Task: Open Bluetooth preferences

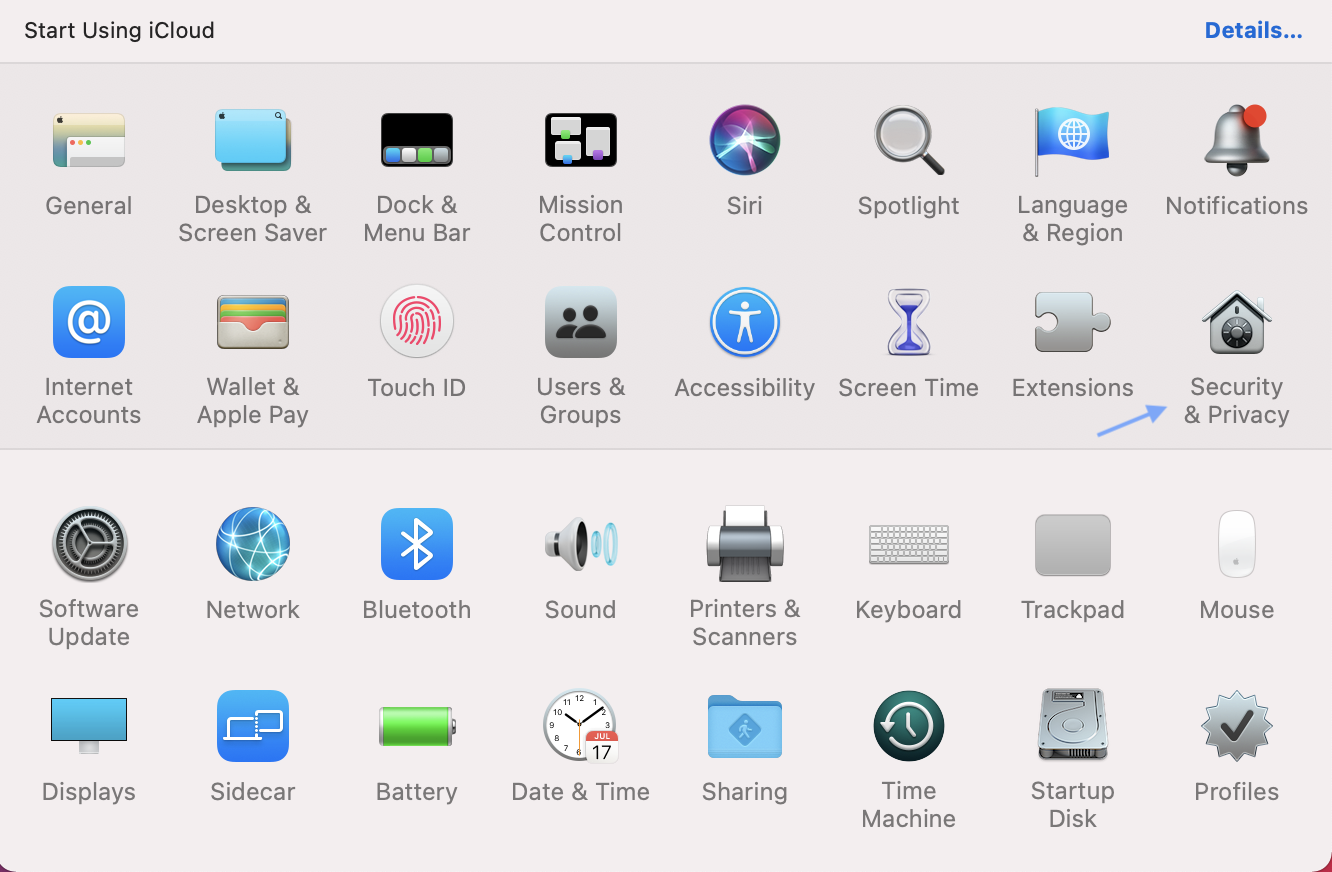Action: pyautogui.click(x=417, y=544)
